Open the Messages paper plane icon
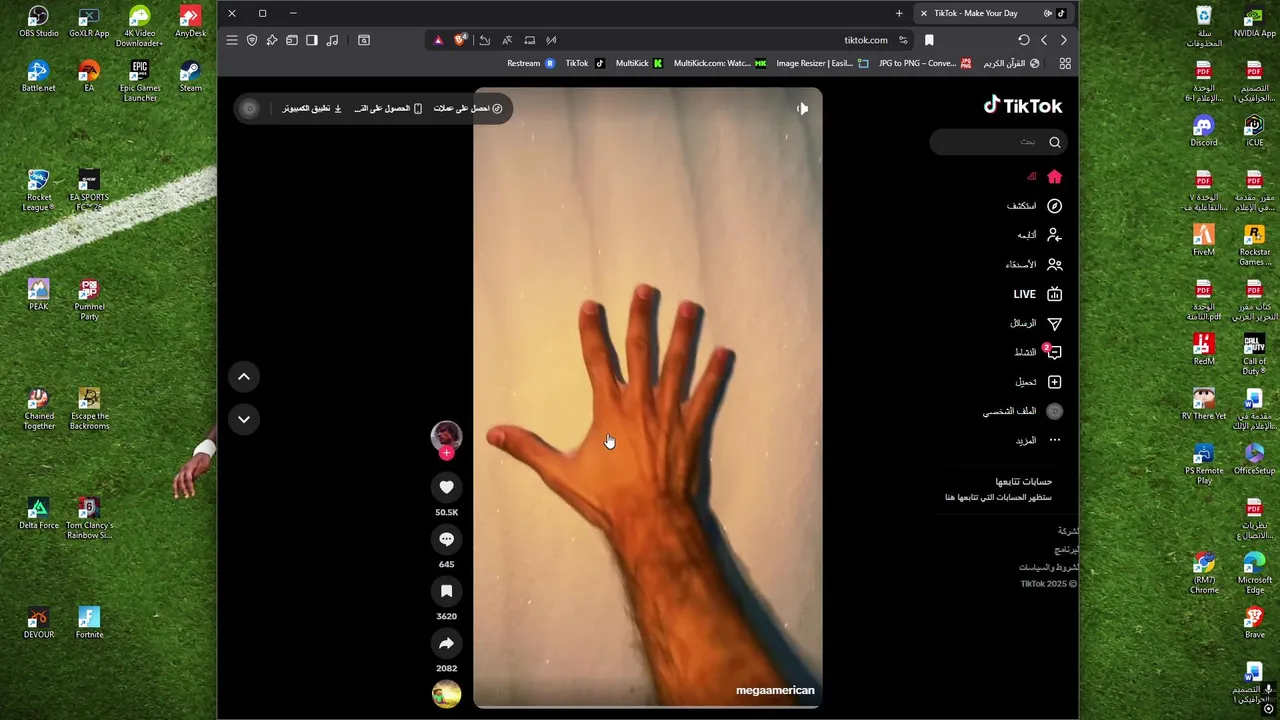The height and width of the screenshot is (720, 1280). pyautogui.click(x=1054, y=323)
